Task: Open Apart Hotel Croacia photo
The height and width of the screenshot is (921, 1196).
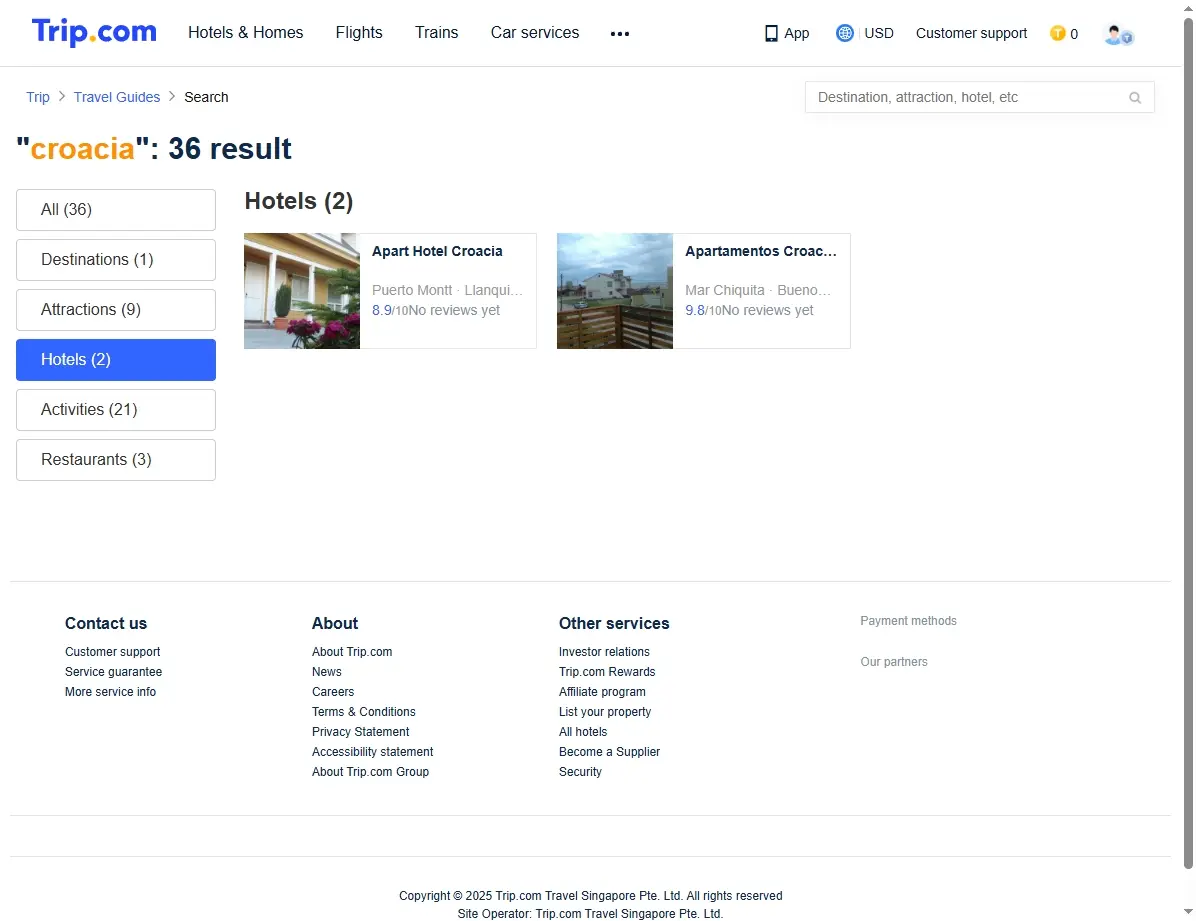Action: (302, 291)
